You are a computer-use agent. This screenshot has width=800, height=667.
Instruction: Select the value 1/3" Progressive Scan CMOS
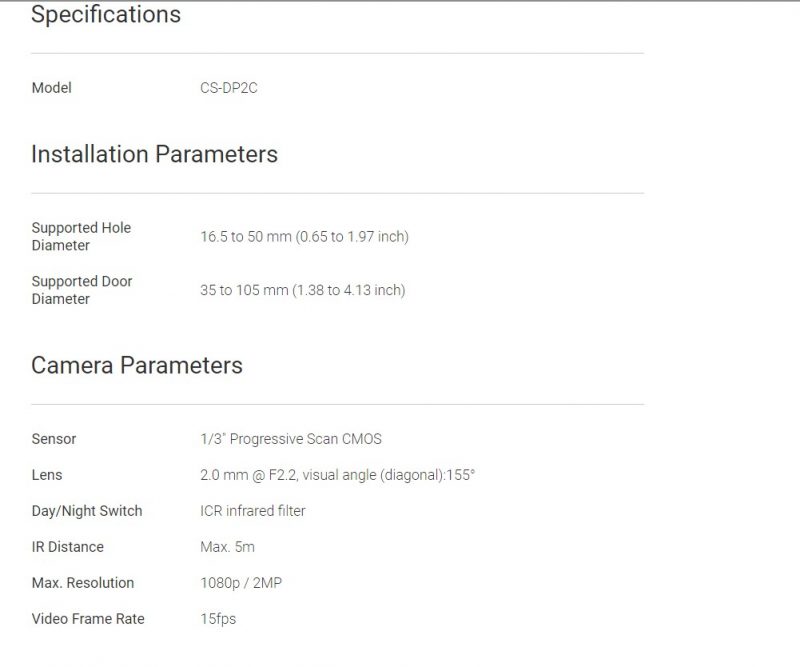point(291,439)
